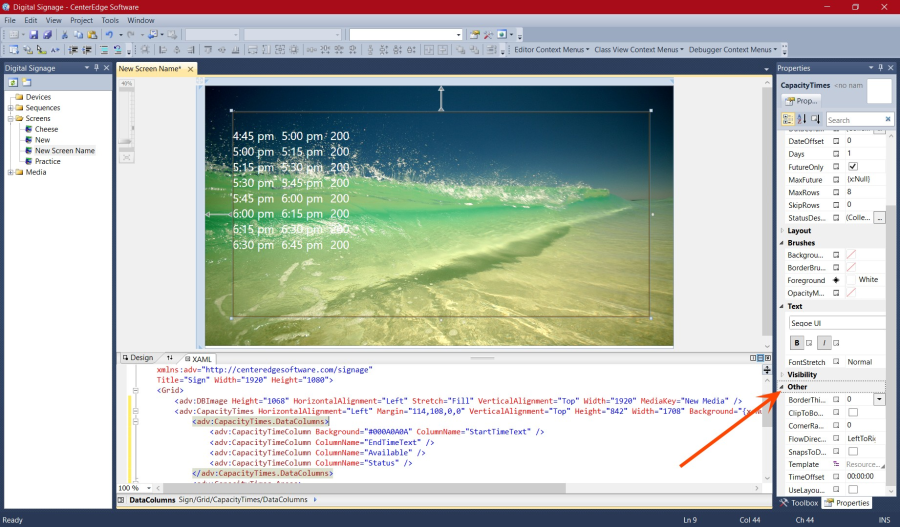Clear the Properties search box with X
900x527 pixels.
tap(886, 119)
